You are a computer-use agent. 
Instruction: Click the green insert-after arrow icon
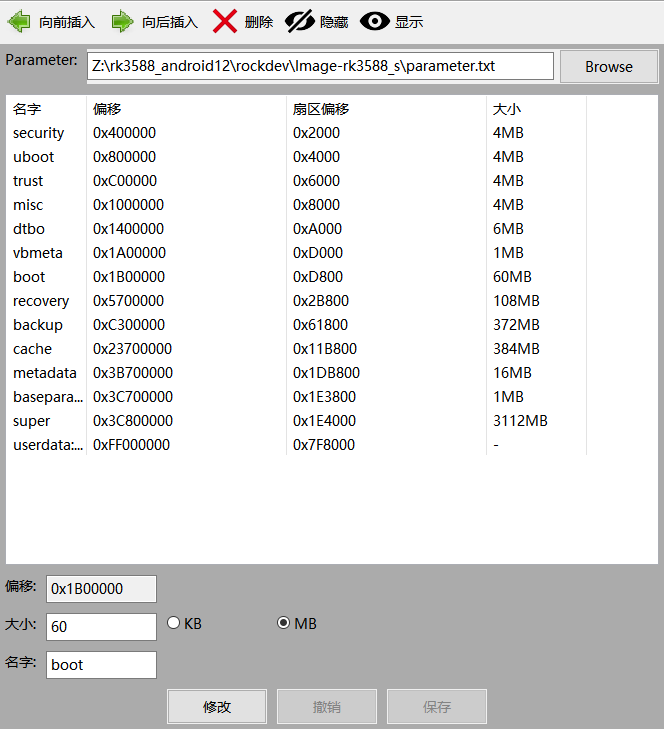pos(123,21)
